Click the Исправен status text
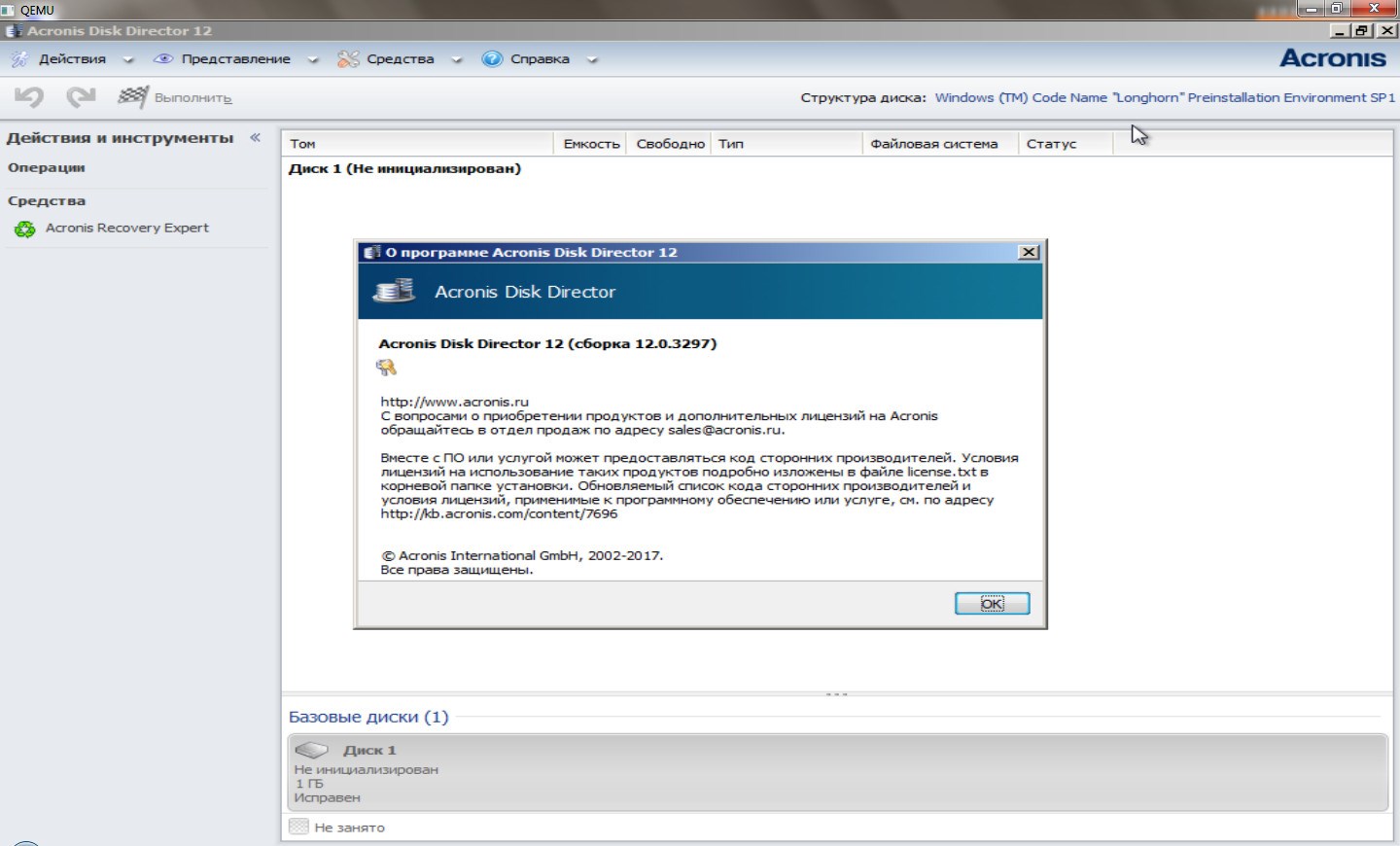The width and height of the screenshot is (1400, 846). (327, 797)
